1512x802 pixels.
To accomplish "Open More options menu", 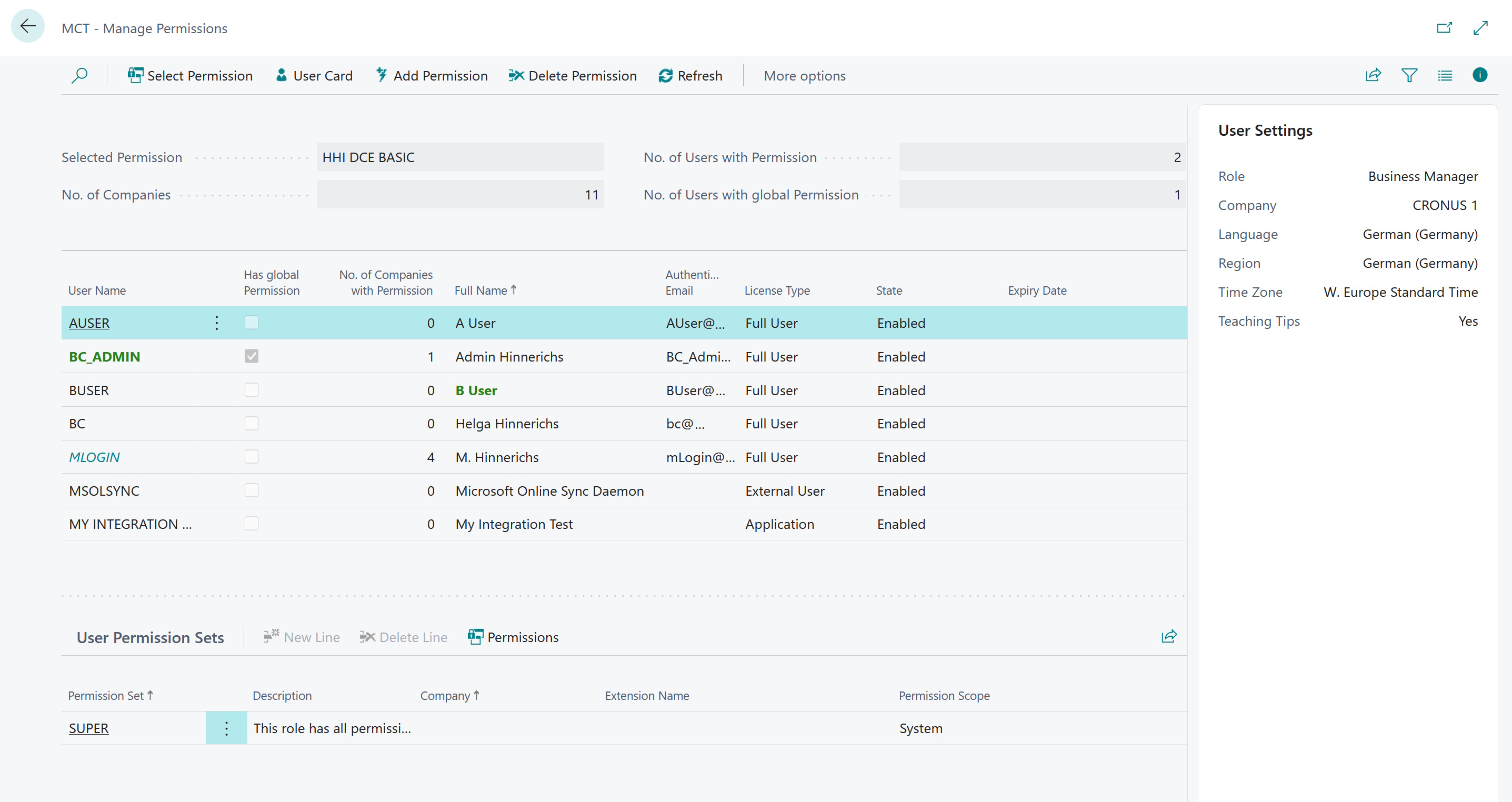I will [804, 76].
